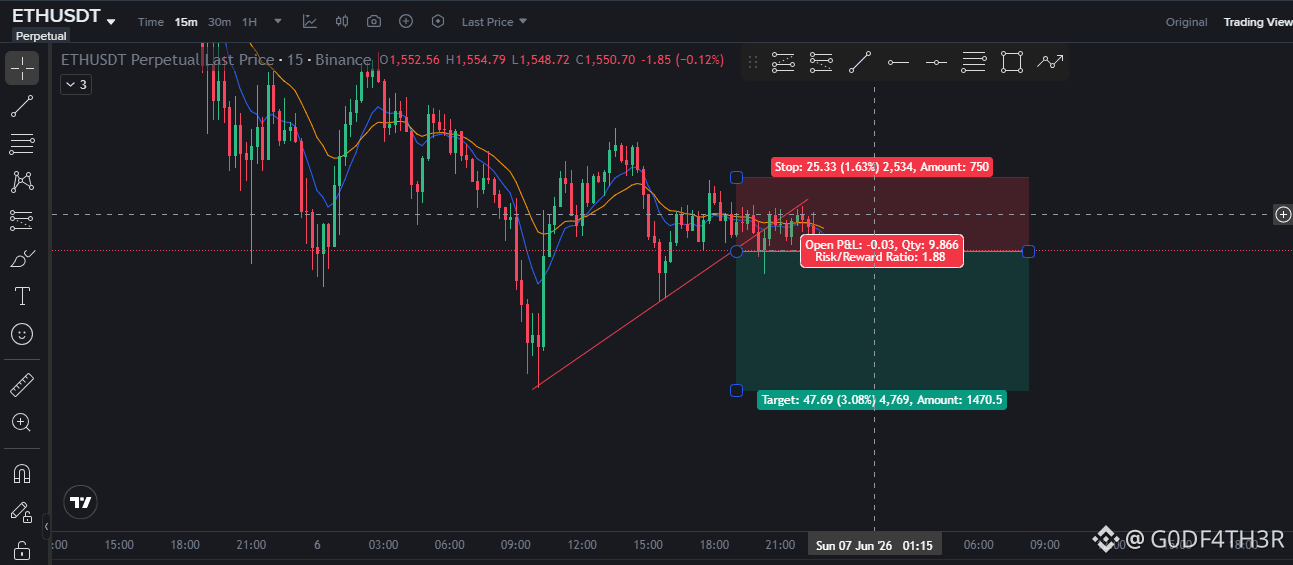Click the circled plus icon in top bar
This screenshot has height=565, width=1293.
coord(406,22)
